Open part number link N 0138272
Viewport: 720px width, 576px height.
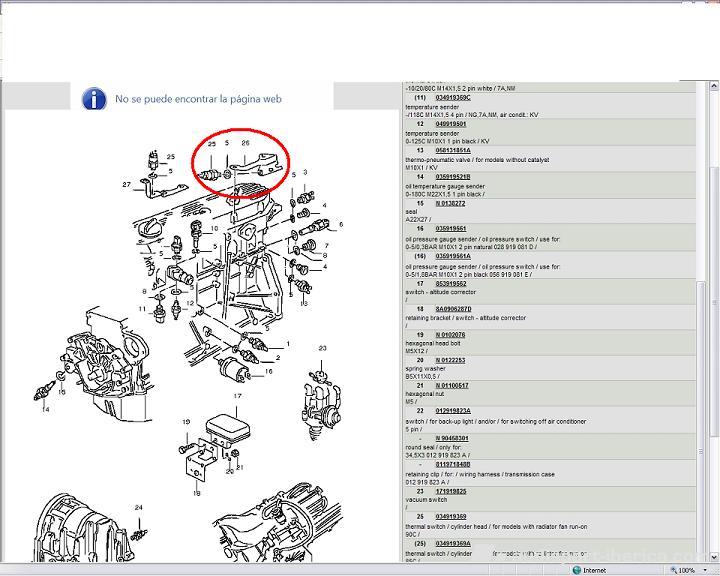[450, 203]
